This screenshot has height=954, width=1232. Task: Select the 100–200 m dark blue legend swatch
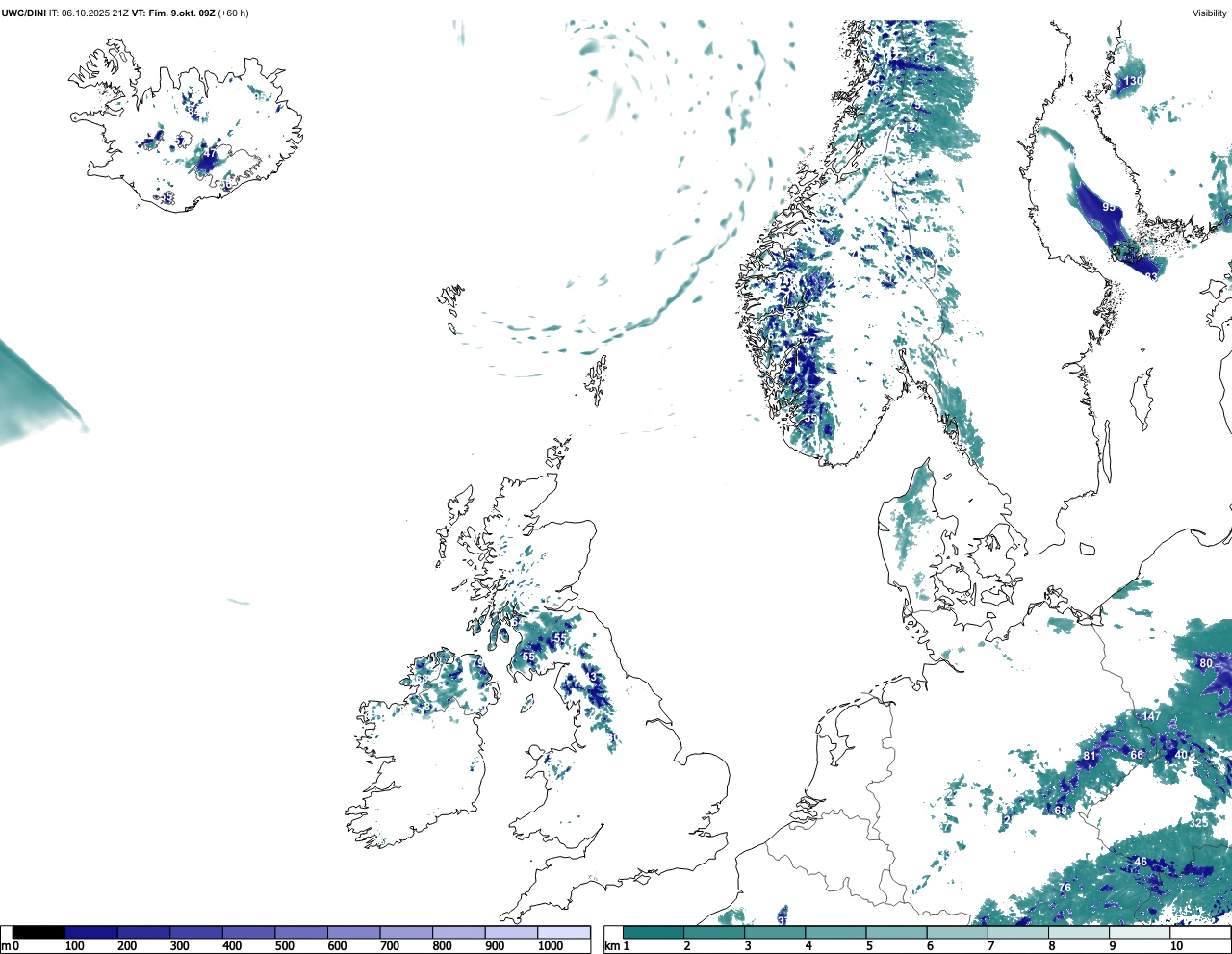click(x=91, y=932)
